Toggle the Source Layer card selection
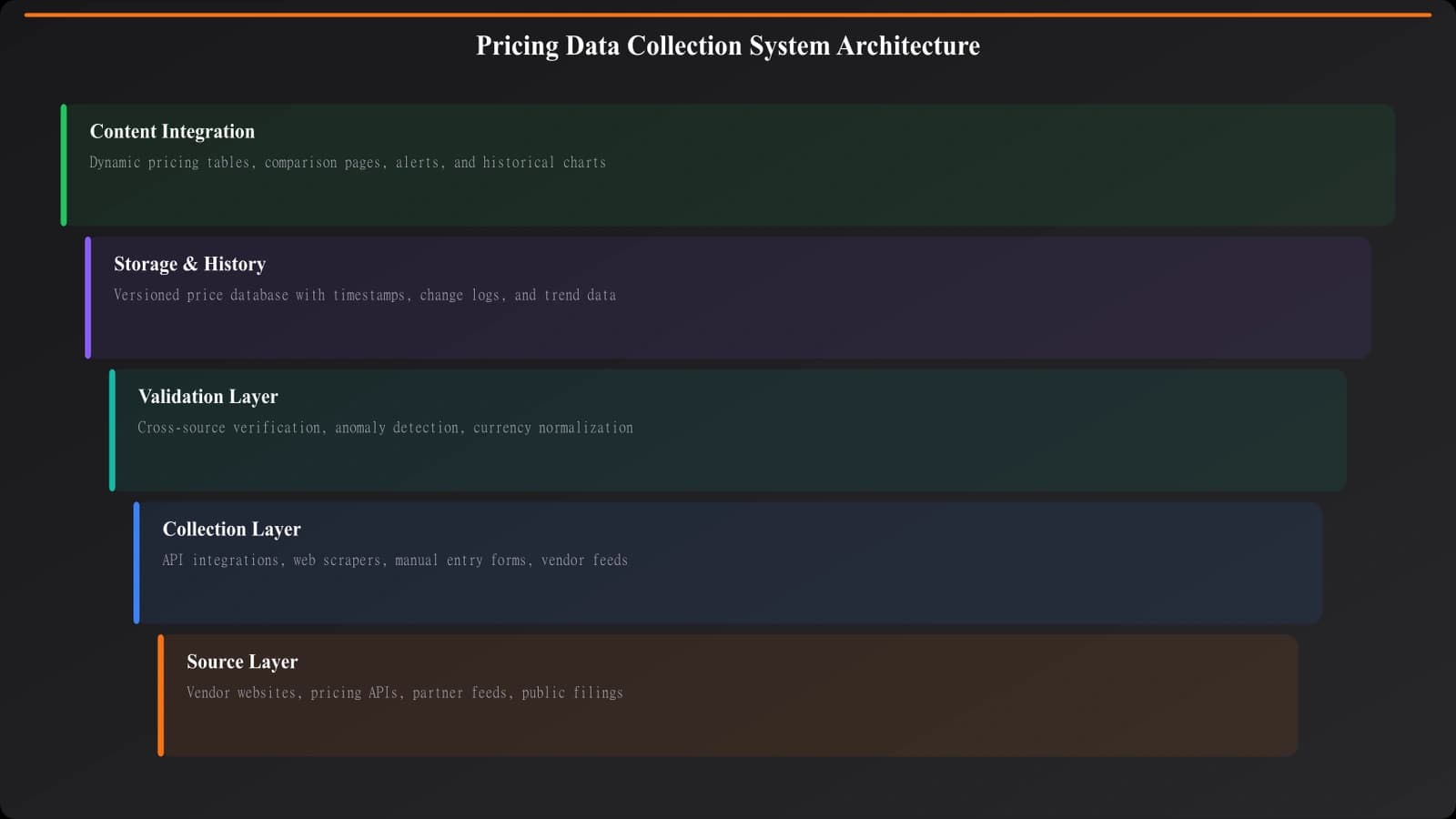The image size is (1456, 819). pos(728,694)
